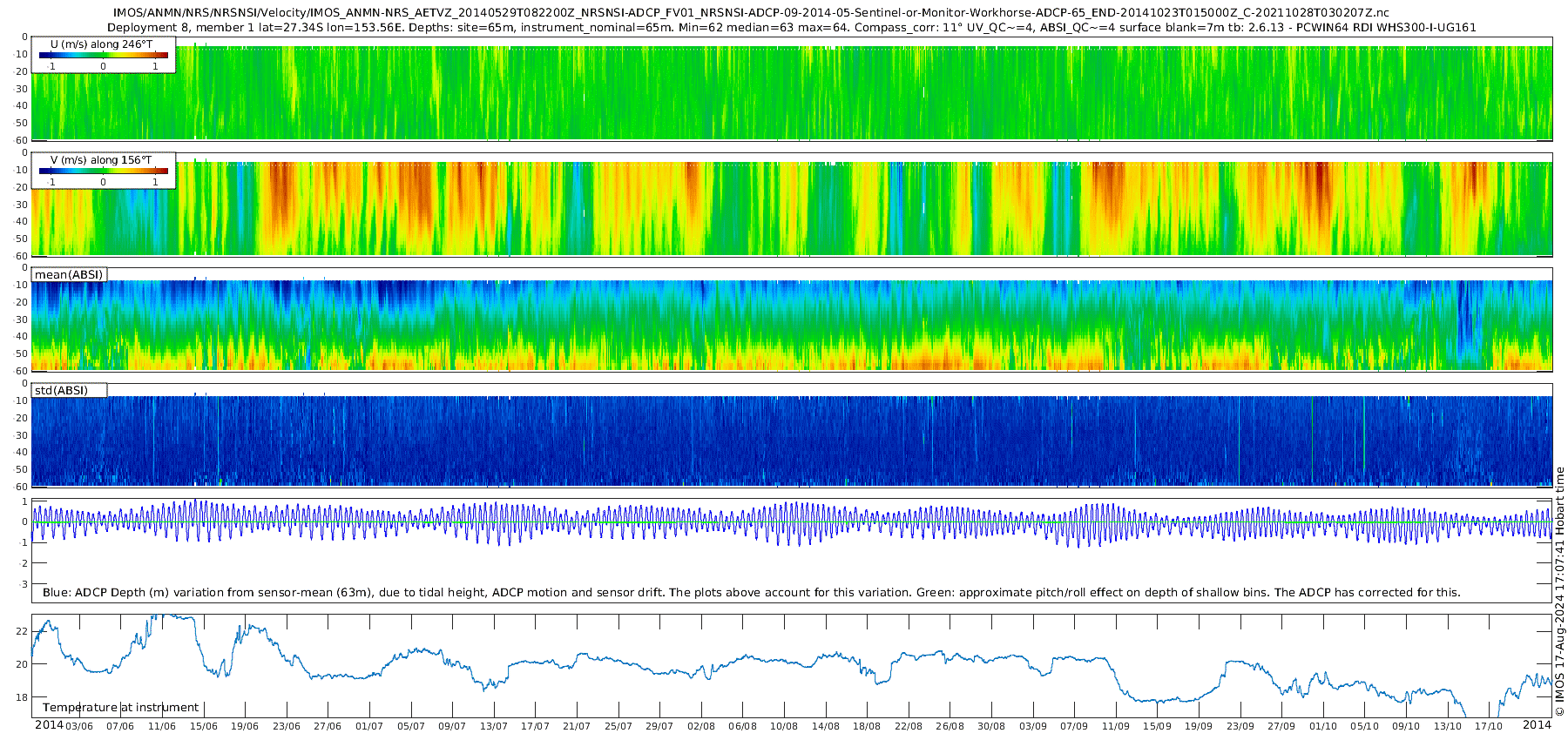
Task: Click the 03/06 date tick label
Action: click(x=78, y=726)
